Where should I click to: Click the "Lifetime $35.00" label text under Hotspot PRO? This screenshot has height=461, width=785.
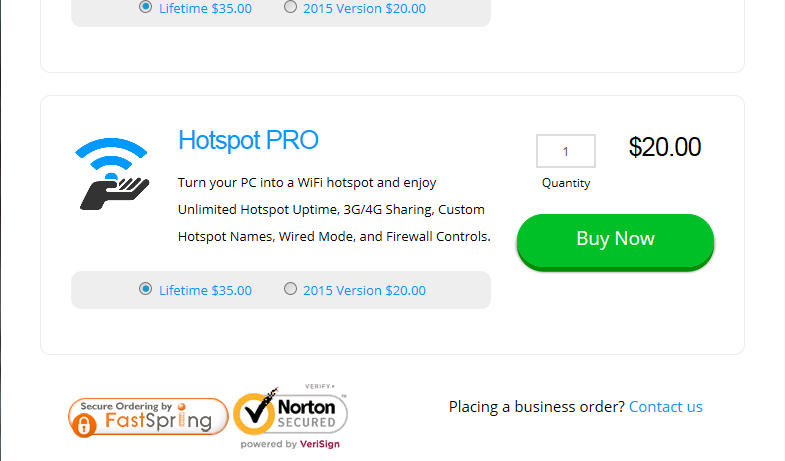pyautogui.click(x=205, y=291)
